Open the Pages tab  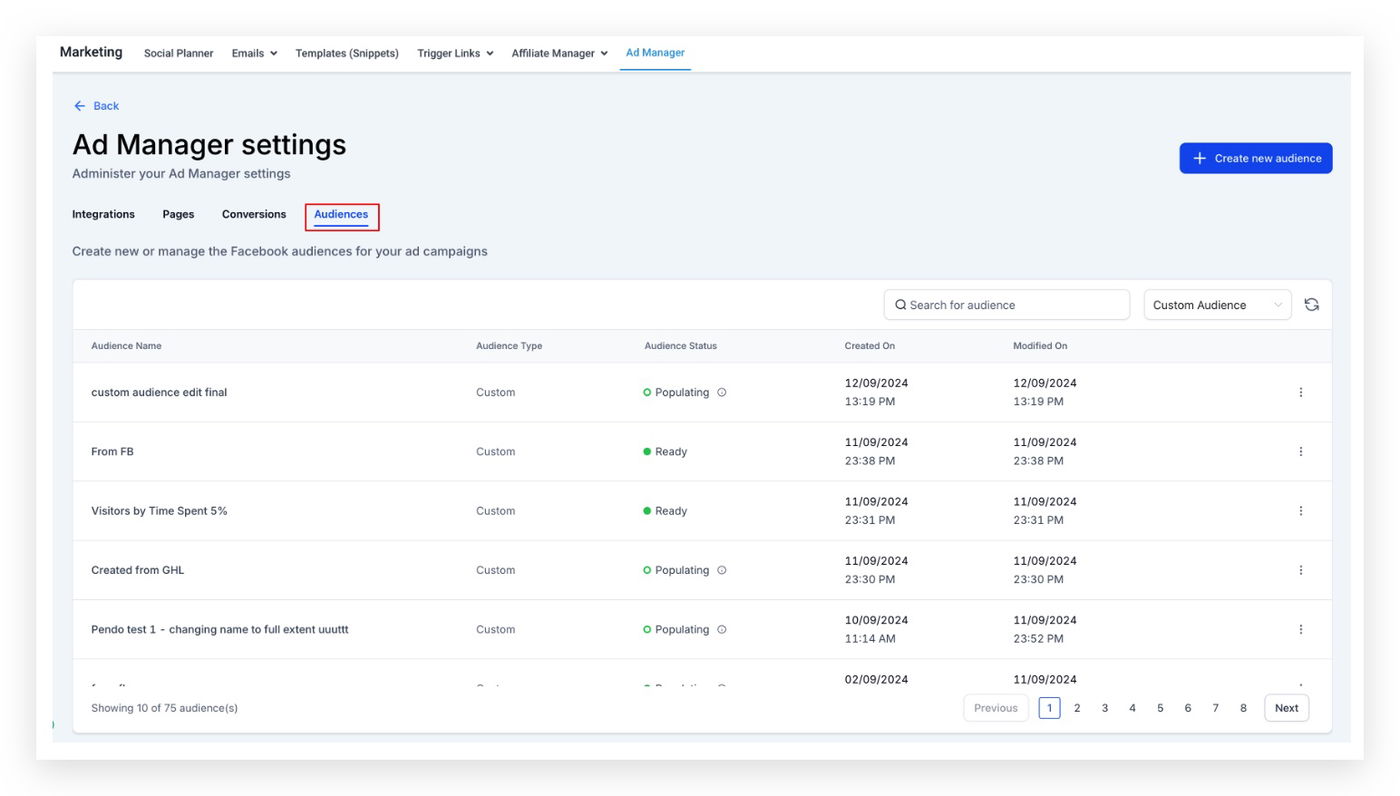tap(178, 214)
